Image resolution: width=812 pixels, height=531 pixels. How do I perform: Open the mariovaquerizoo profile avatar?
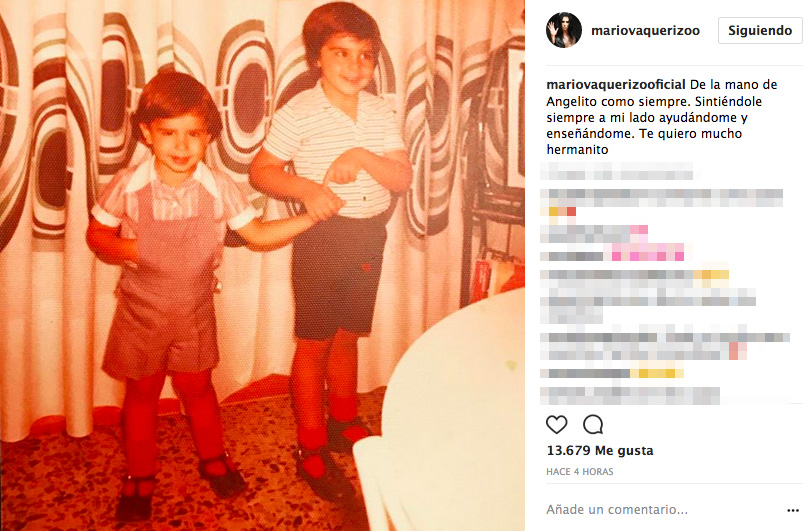click(x=564, y=30)
